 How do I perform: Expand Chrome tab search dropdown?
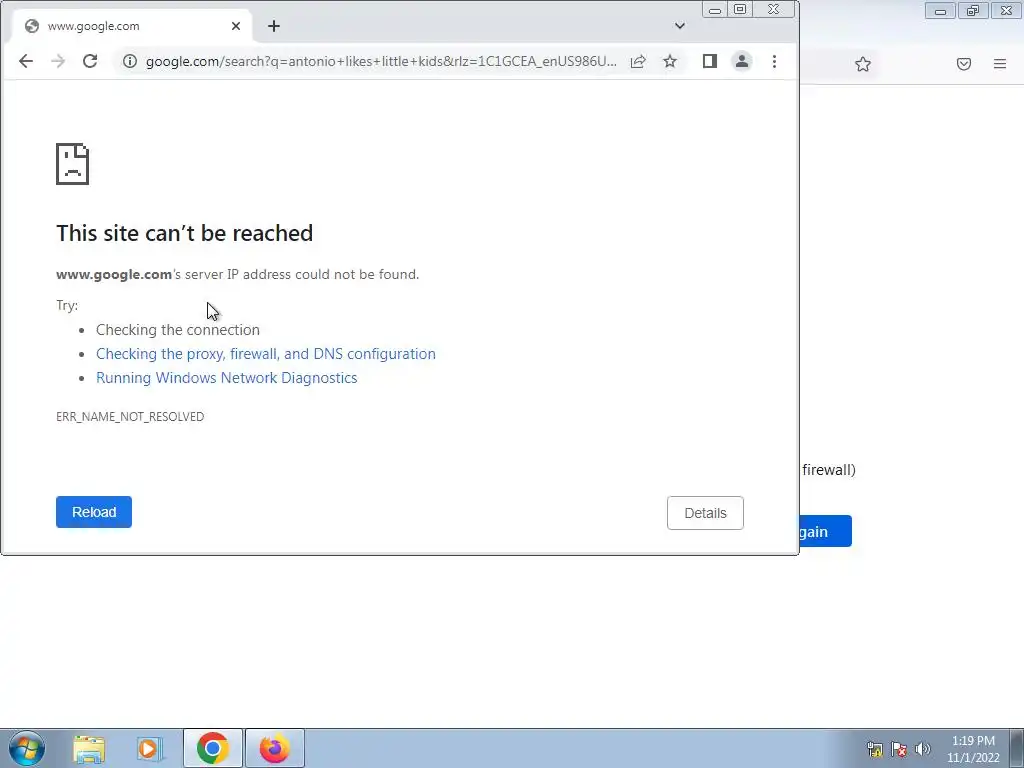(680, 26)
